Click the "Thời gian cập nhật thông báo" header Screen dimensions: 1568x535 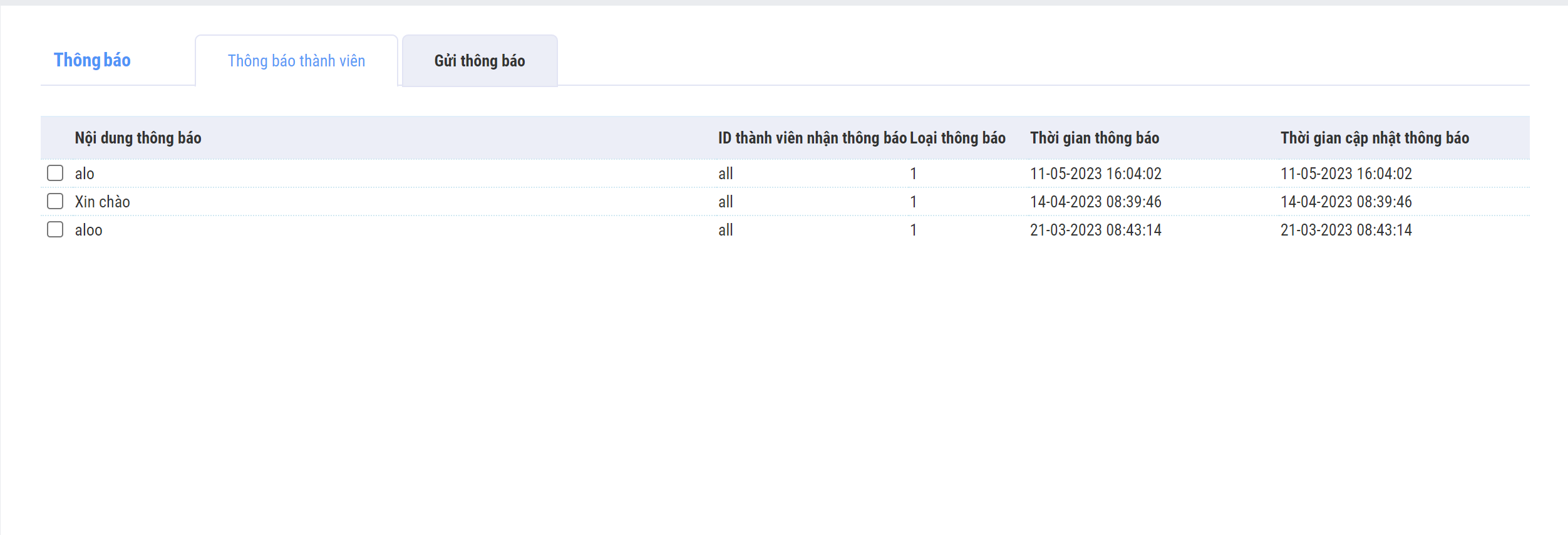pyautogui.click(x=1375, y=138)
